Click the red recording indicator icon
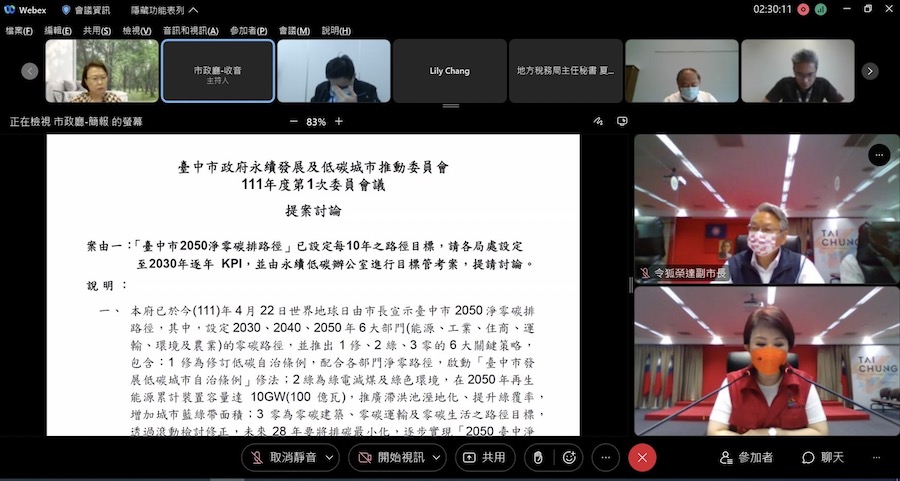Image resolution: width=900 pixels, height=481 pixels. point(803,10)
